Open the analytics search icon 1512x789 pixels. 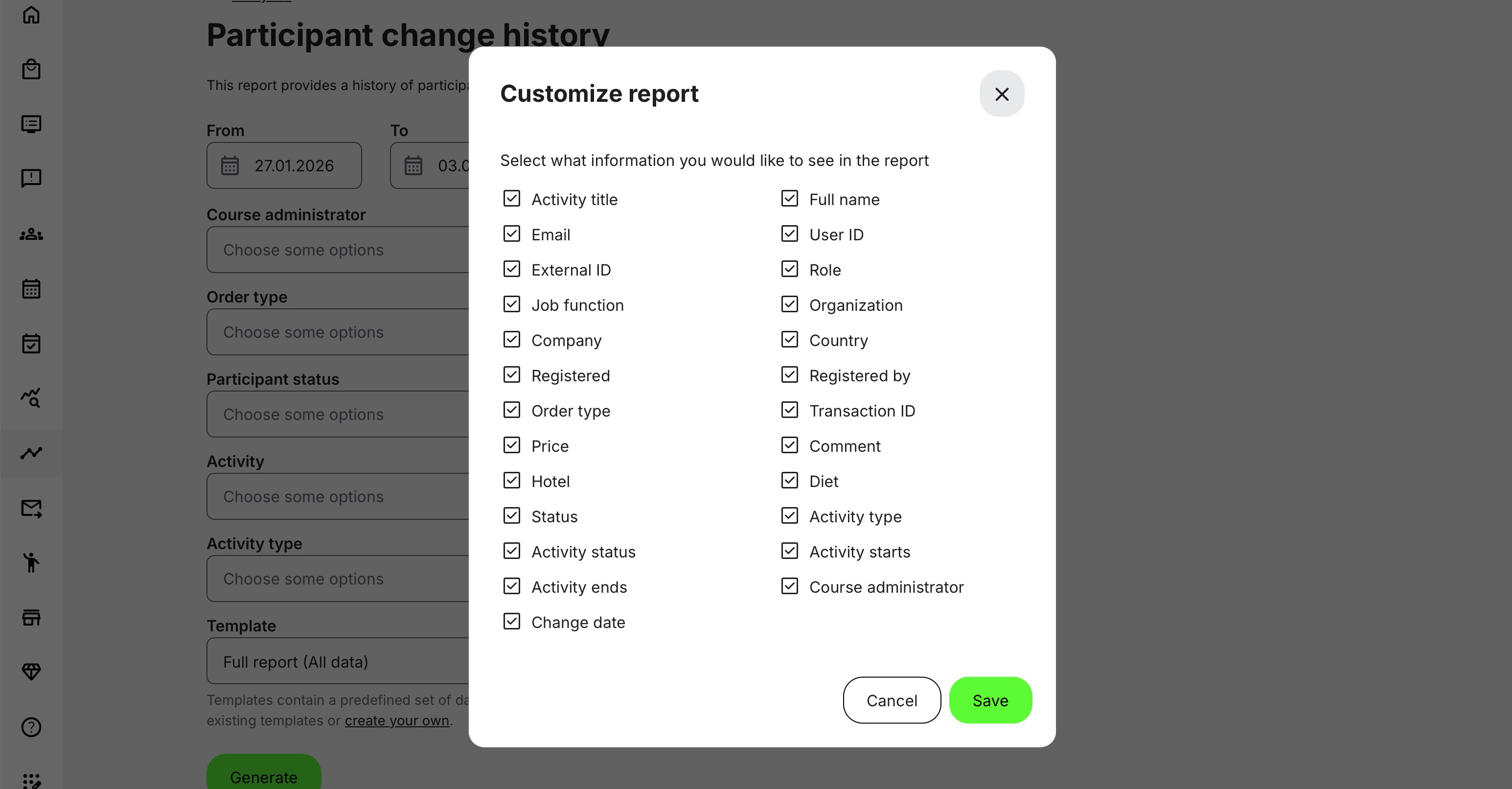pyautogui.click(x=31, y=398)
